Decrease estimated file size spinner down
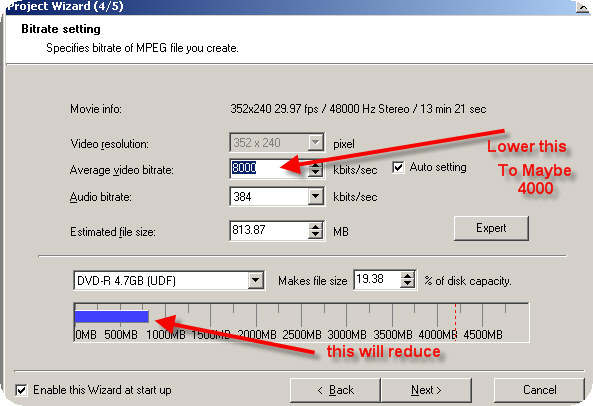This screenshot has height=406, width=593. pyautogui.click(x=315, y=234)
